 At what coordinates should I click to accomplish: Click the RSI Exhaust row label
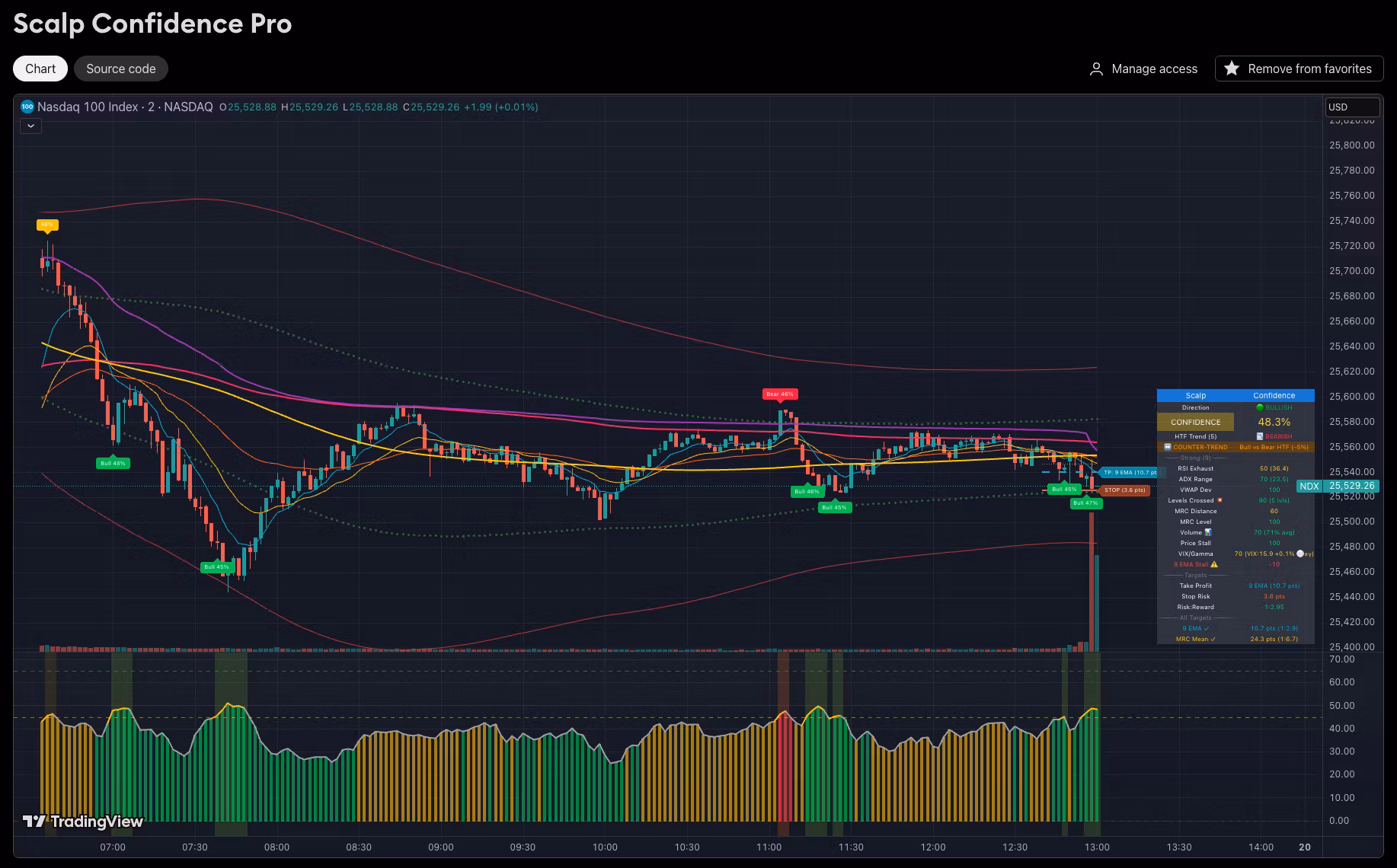tap(1195, 468)
